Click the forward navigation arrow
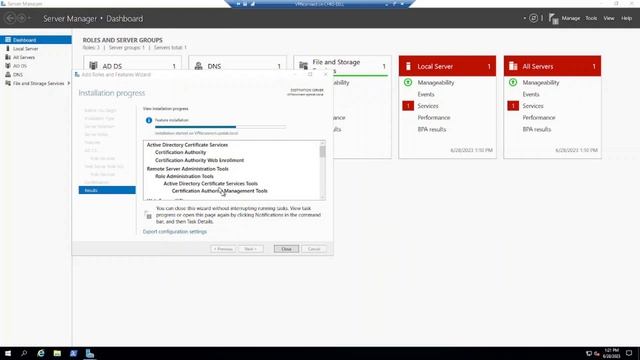The width and height of the screenshot is (640, 360). tap(21, 18)
